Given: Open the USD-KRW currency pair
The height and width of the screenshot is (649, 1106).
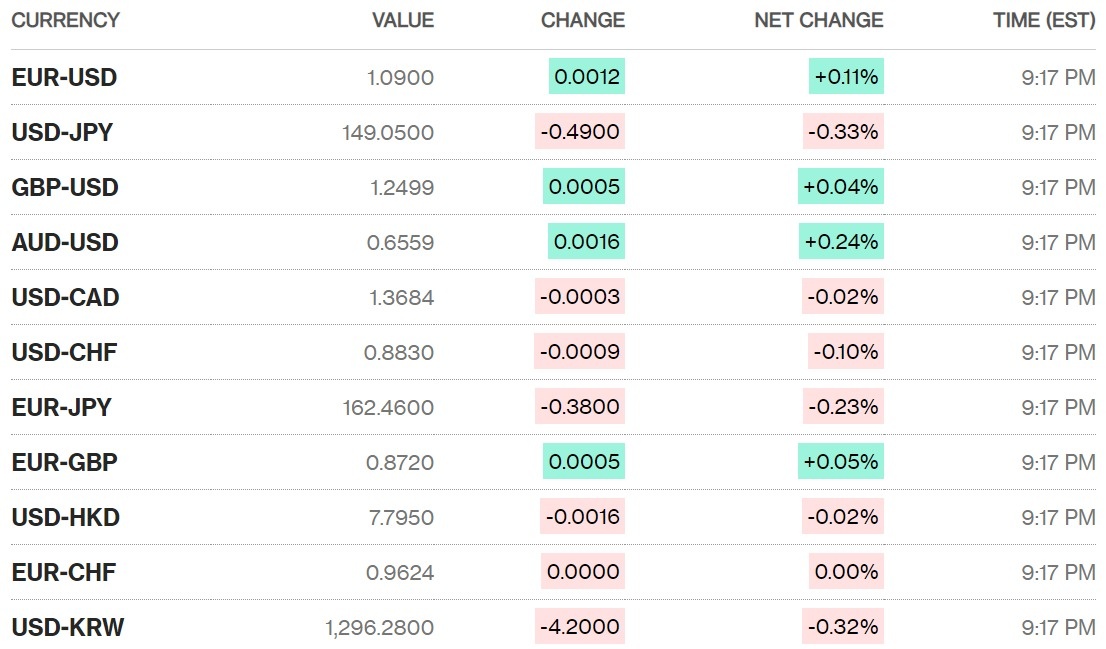Looking at the screenshot, I should click(68, 627).
